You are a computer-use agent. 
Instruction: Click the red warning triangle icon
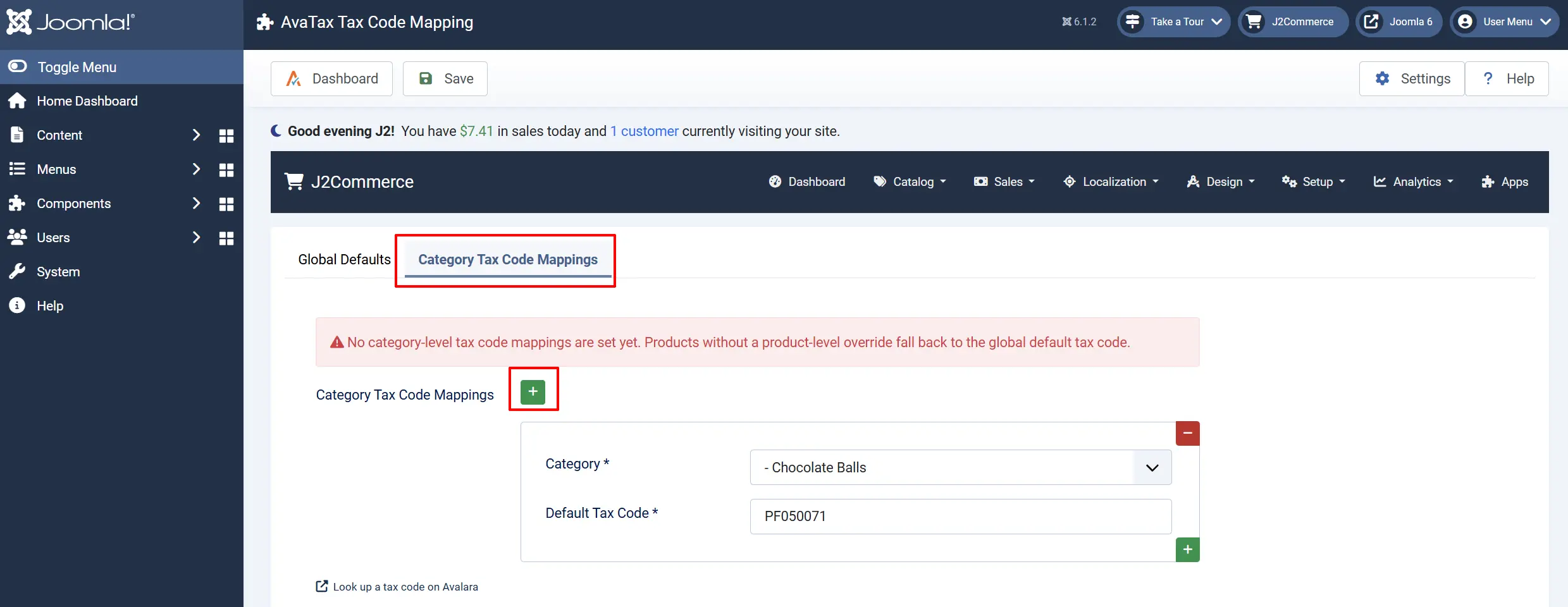pos(337,342)
